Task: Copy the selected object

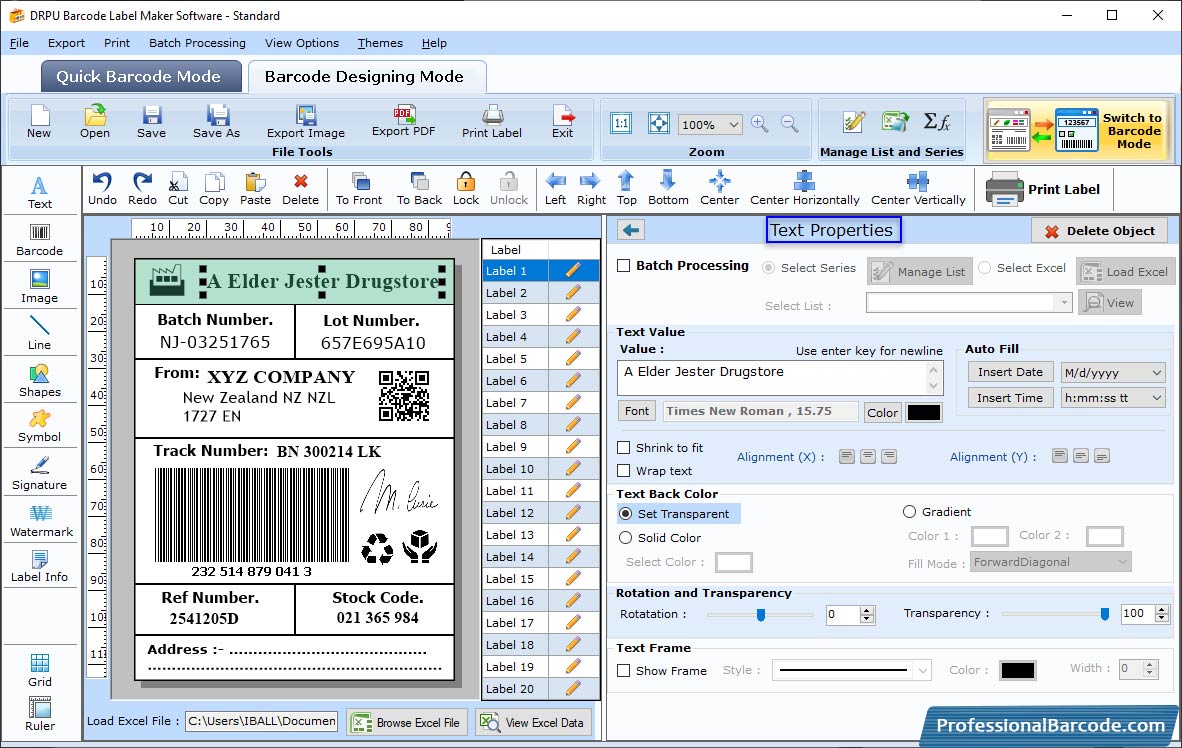Action: point(214,189)
